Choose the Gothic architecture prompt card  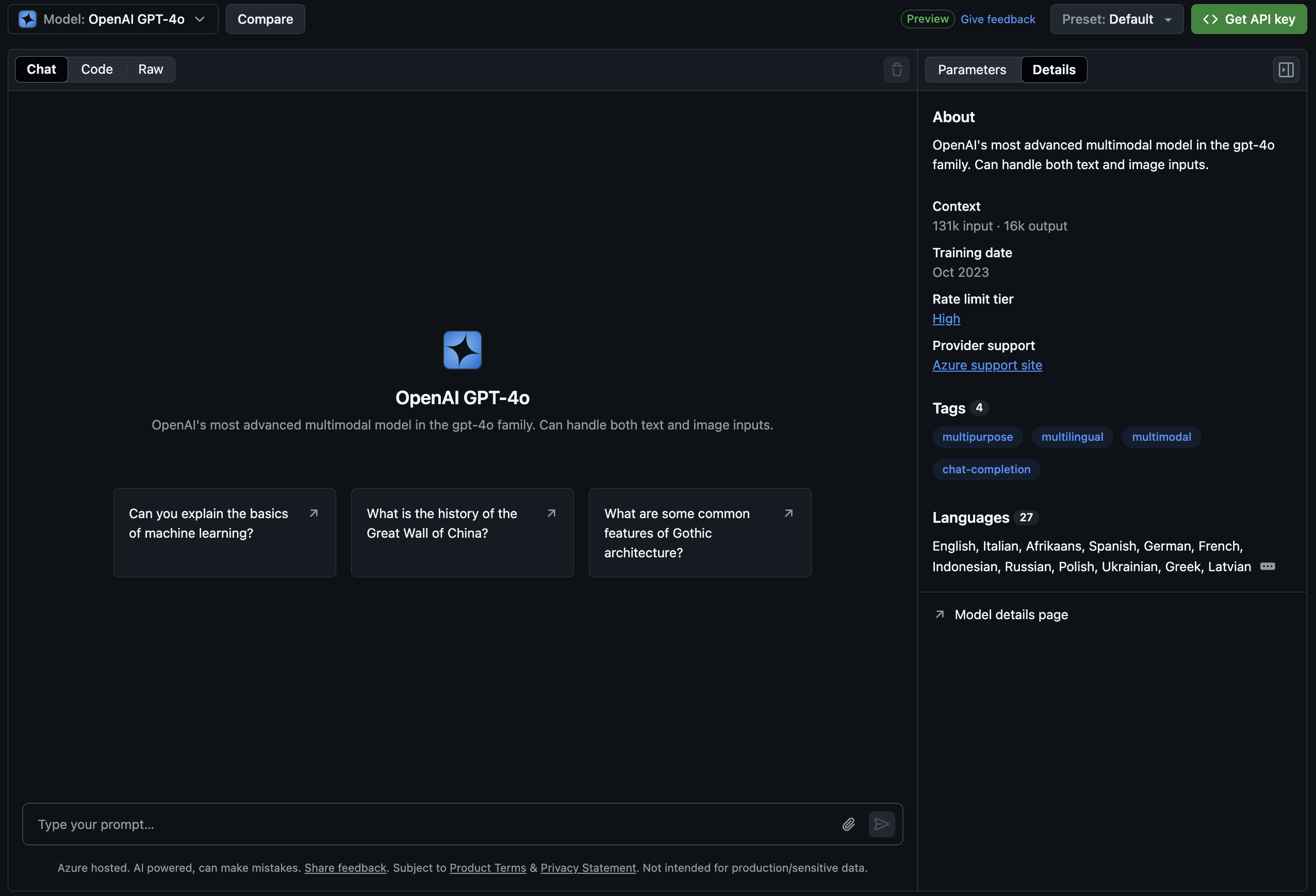pos(700,533)
